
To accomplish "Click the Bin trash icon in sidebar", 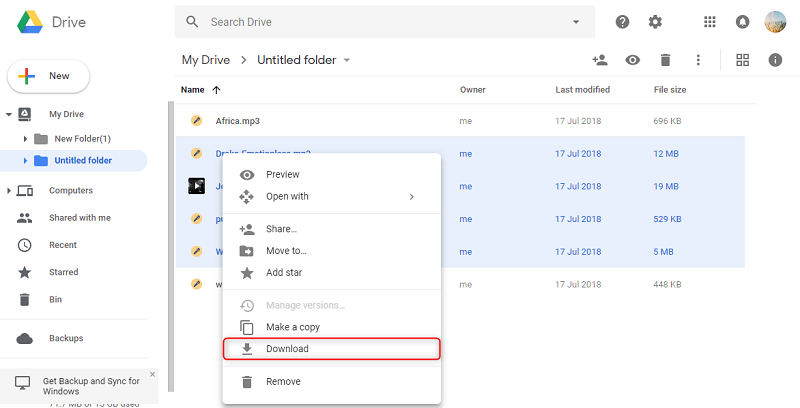I will pyautogui.click(x=24, y=299).
